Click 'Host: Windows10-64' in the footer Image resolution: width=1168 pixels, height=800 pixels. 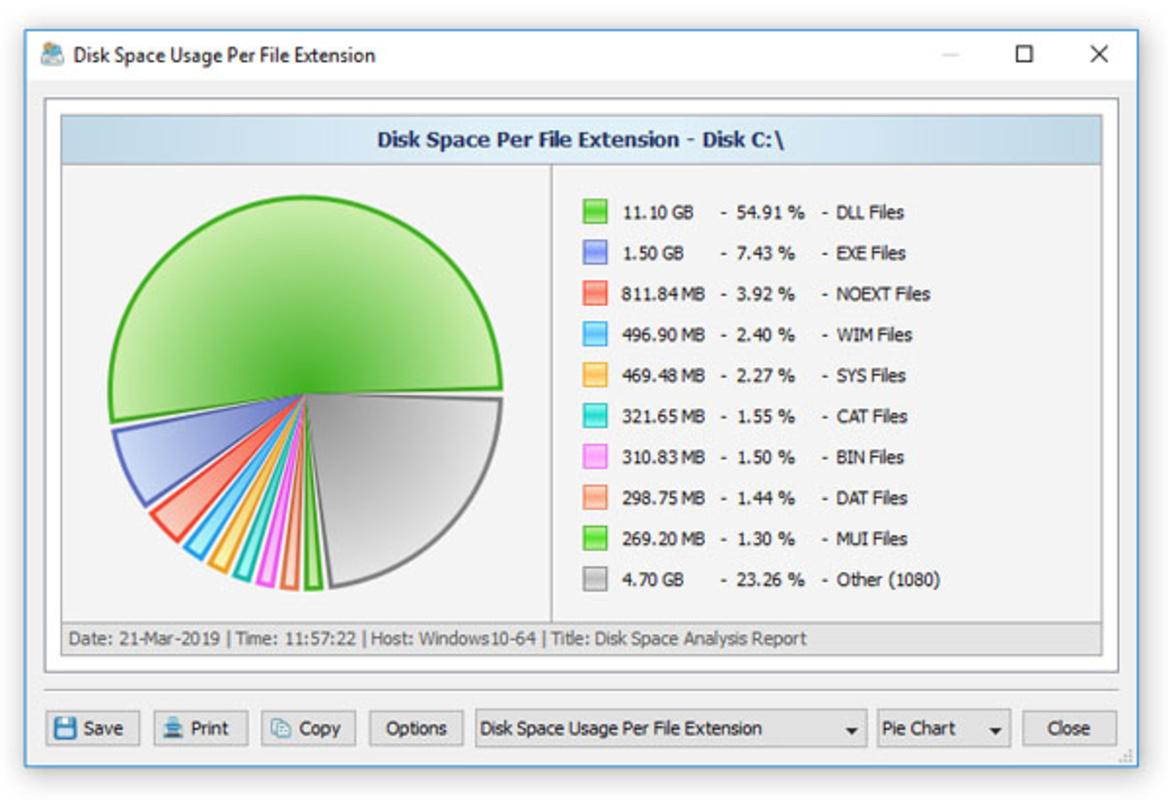click(x=453, y=638)
